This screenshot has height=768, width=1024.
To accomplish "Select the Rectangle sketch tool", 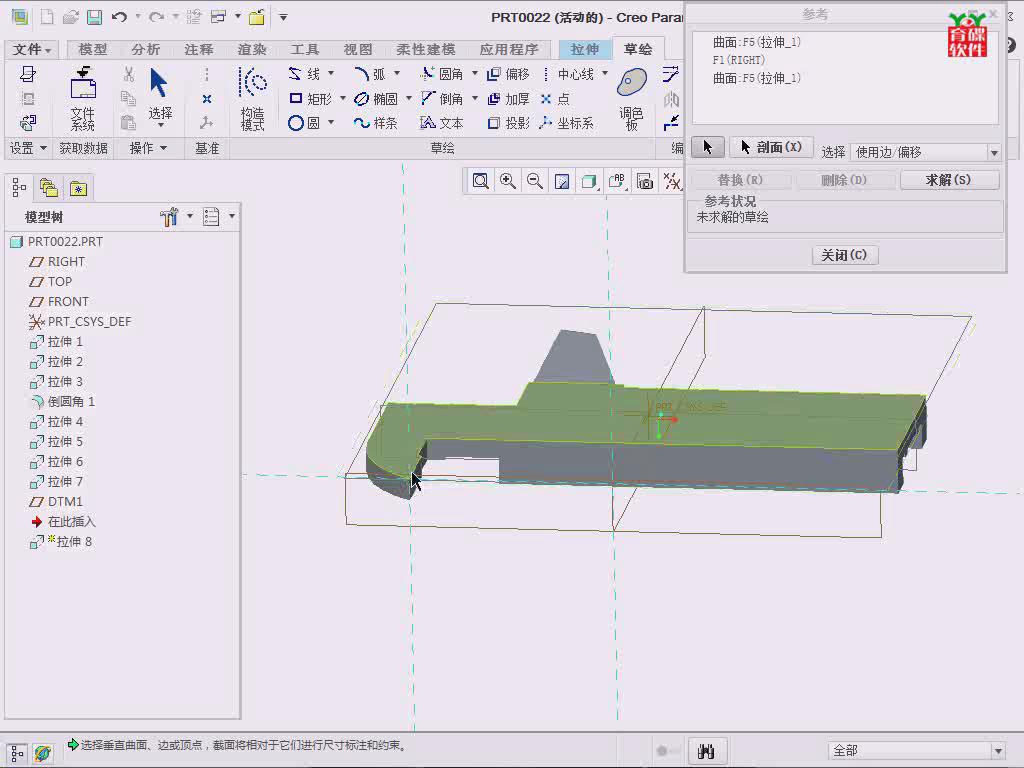I will 311,99.
